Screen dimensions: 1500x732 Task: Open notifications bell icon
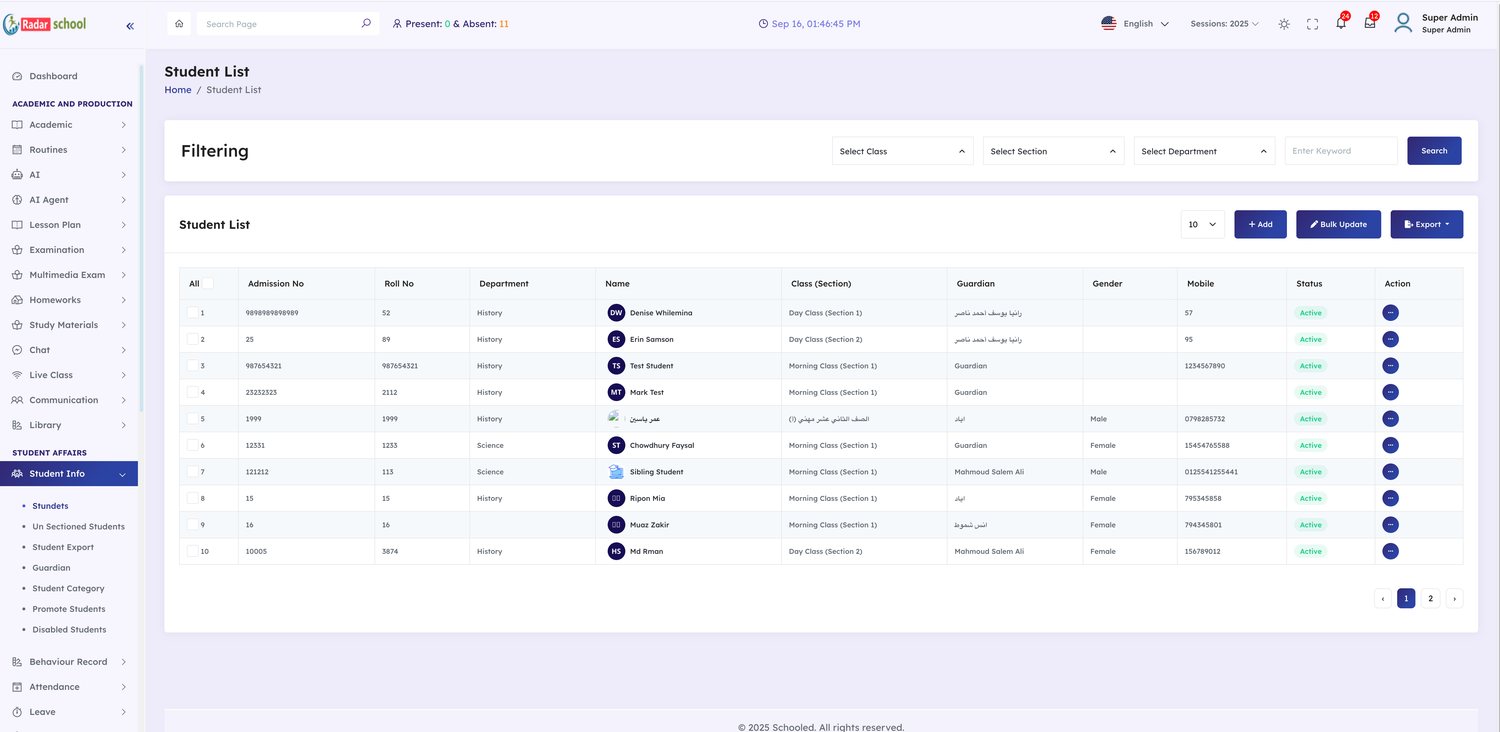1341,23
